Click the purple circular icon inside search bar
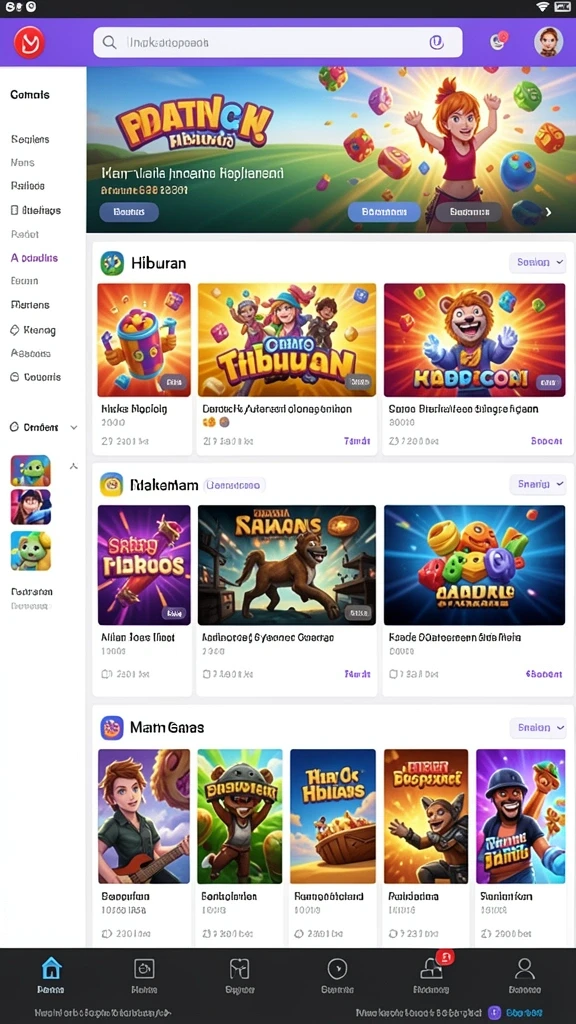This screenshot has width=576, height=1024. [x=436, y=42]
